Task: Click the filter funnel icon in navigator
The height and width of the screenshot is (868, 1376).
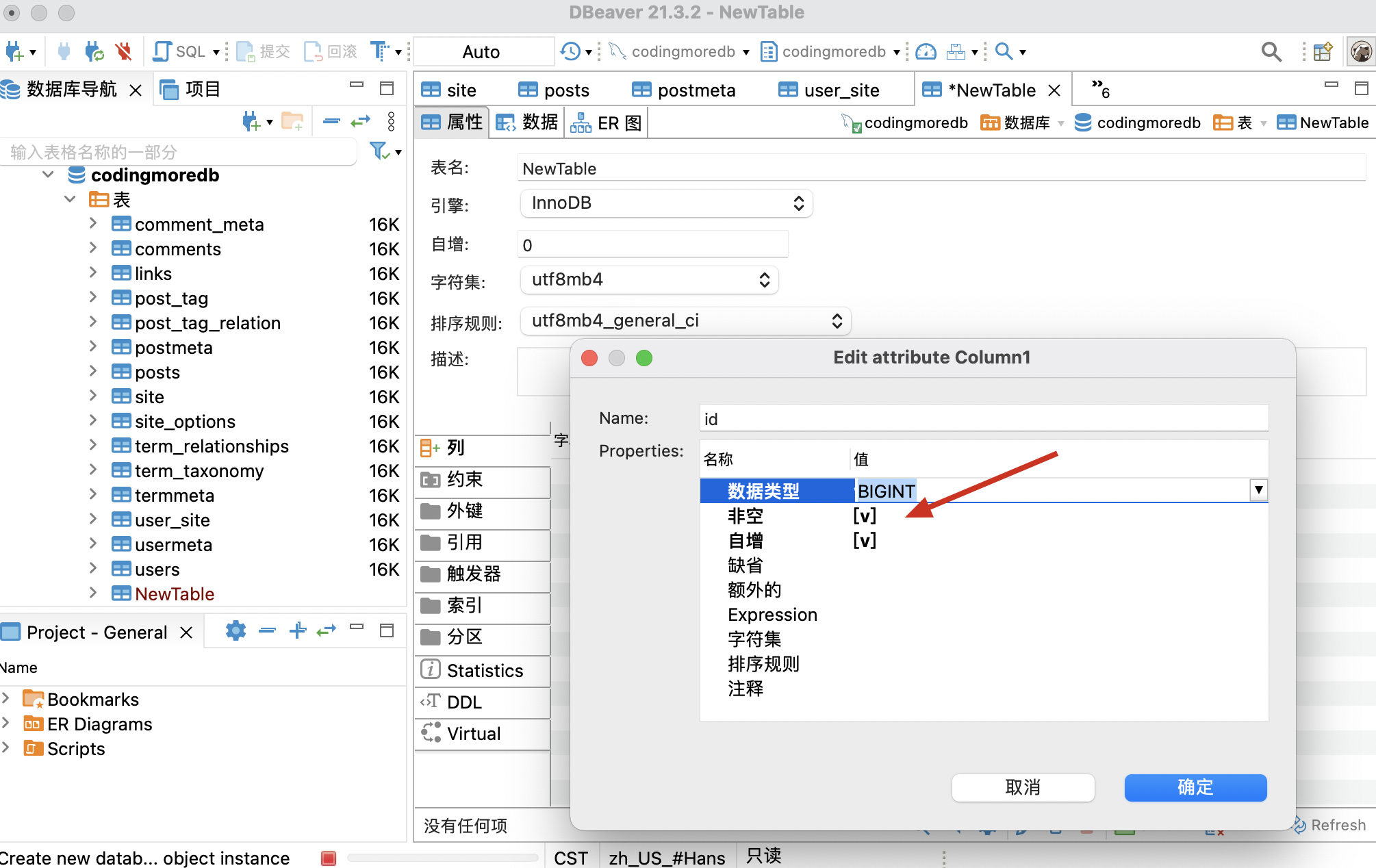Action: [x=379, y=151]
